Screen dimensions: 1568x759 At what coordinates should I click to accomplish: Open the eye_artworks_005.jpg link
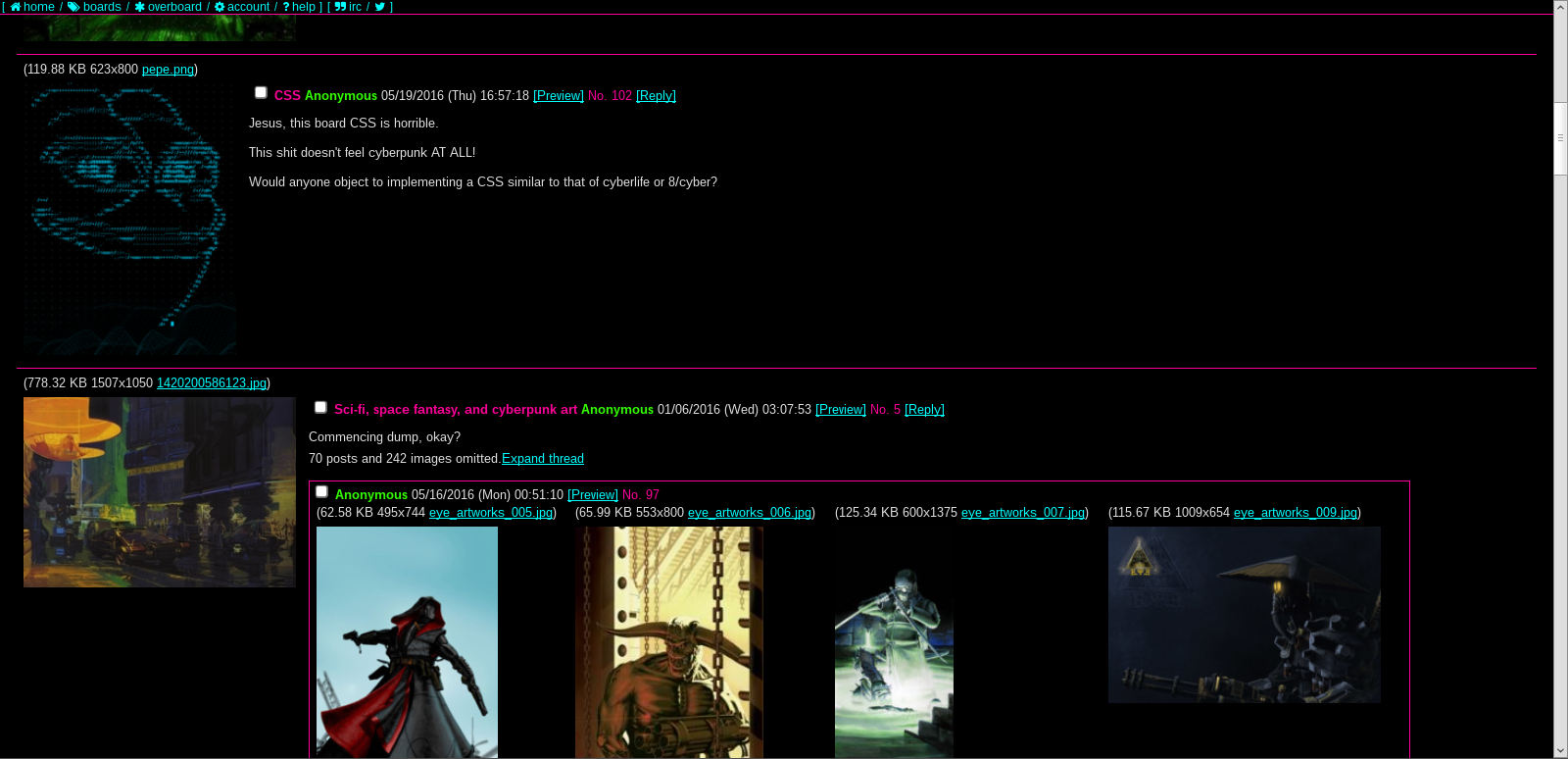[491, 513]
